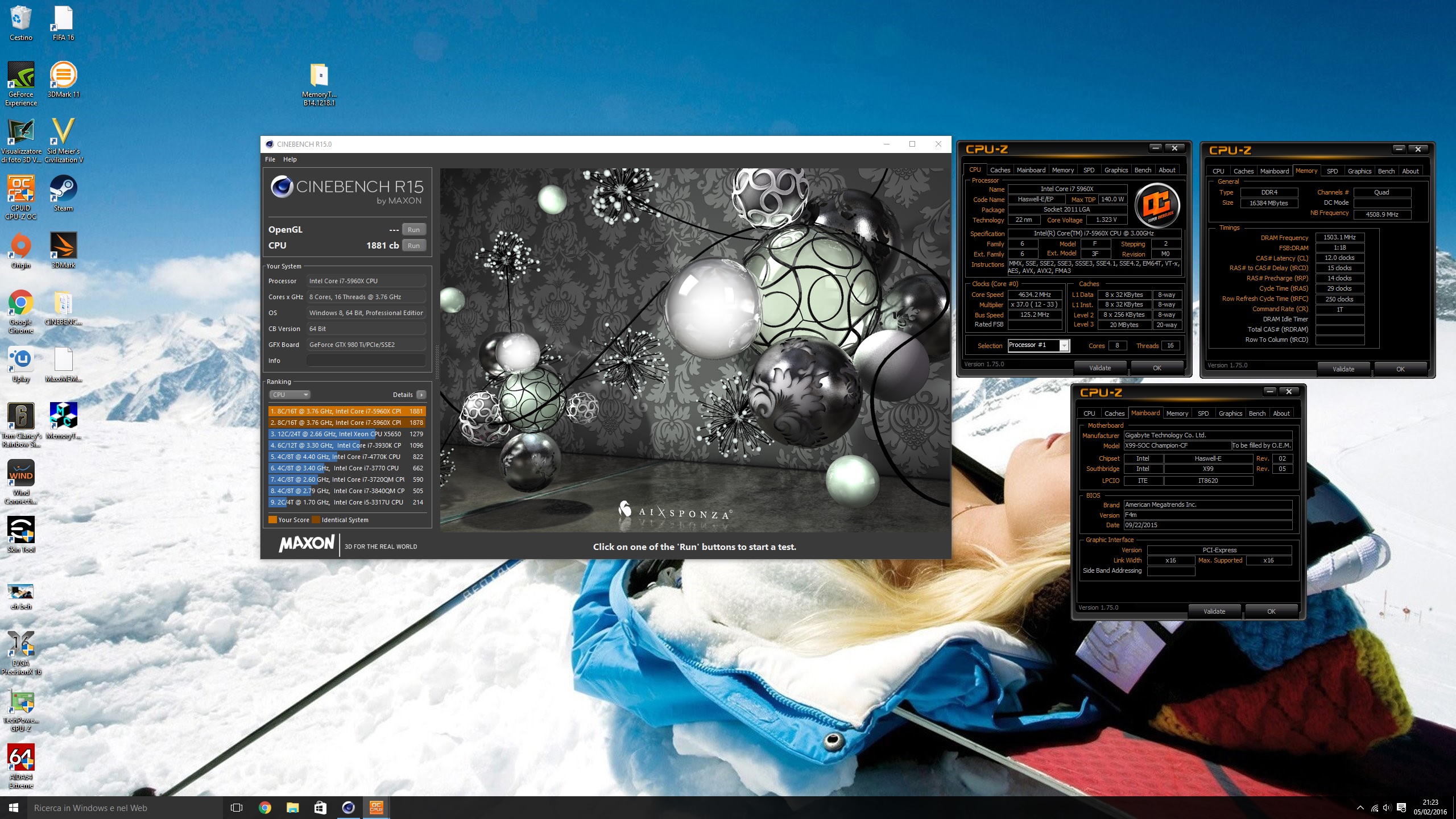Open the 3DMark 11 desktop icon
The width and height of the screenshot is (1456, 819).
click(x=63, y=80)
